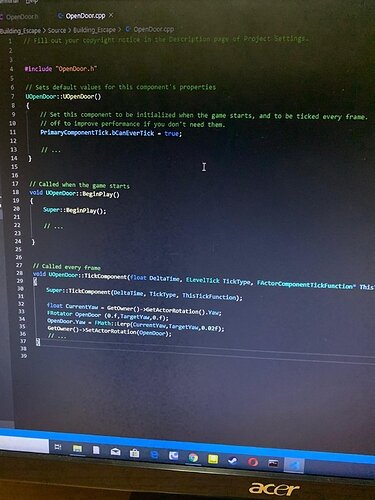Select the OpenDoor.cpp editor tab
This screenshot has height=500, width=375.
(x=85, y=16)
